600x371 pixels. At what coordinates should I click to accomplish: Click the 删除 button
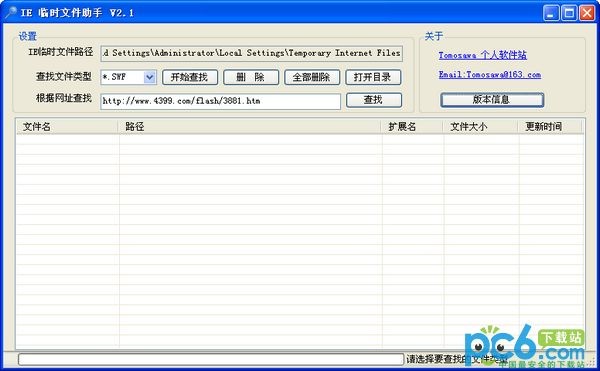(251, 77)
